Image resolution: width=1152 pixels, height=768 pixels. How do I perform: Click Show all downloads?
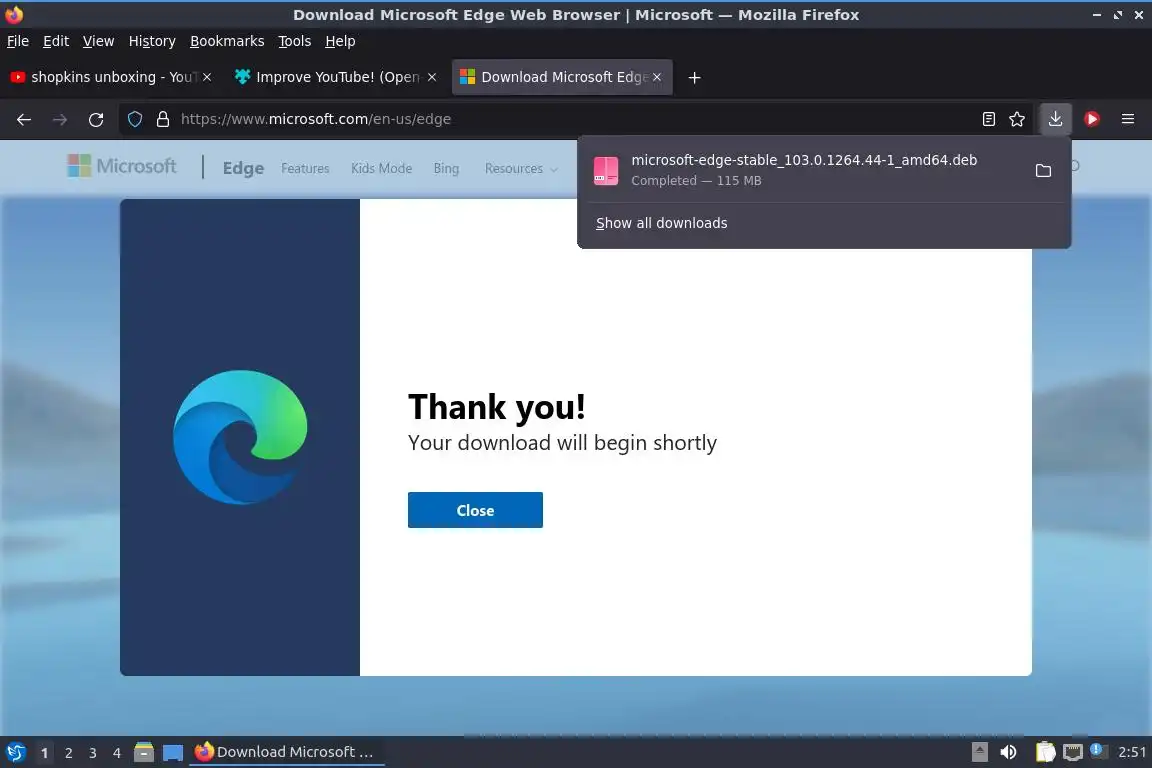click(x=661, y=223)
